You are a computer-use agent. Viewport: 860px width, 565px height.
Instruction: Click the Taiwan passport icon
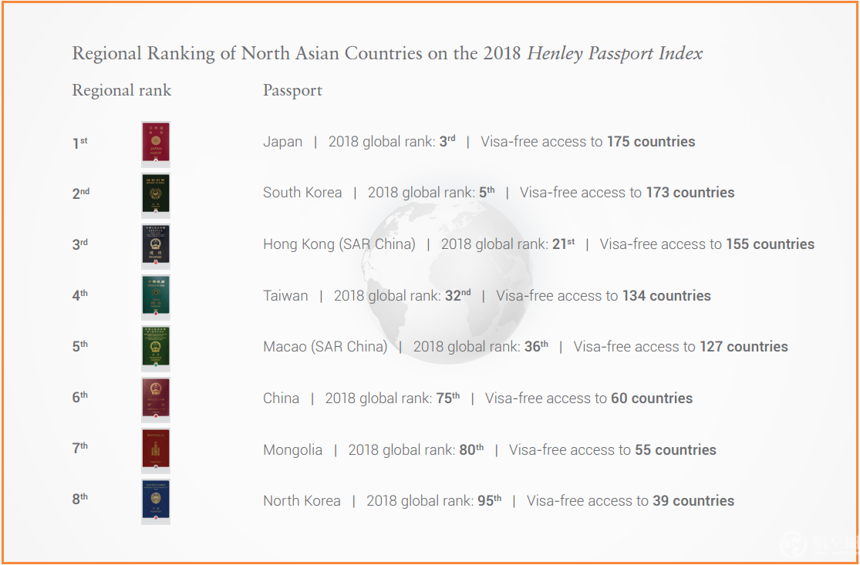point(155,296)
